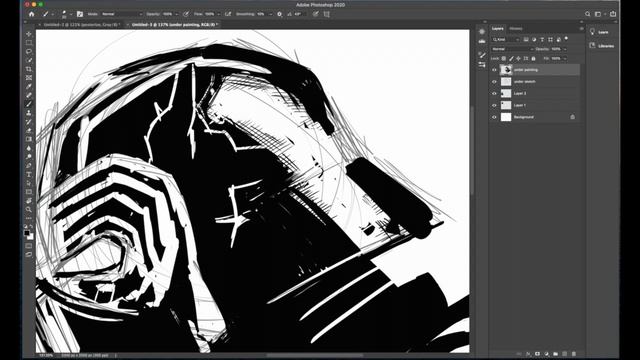The height and width of the screenshot is (360, 640).
Task: Select the Move tool
Action: point(29,34)
